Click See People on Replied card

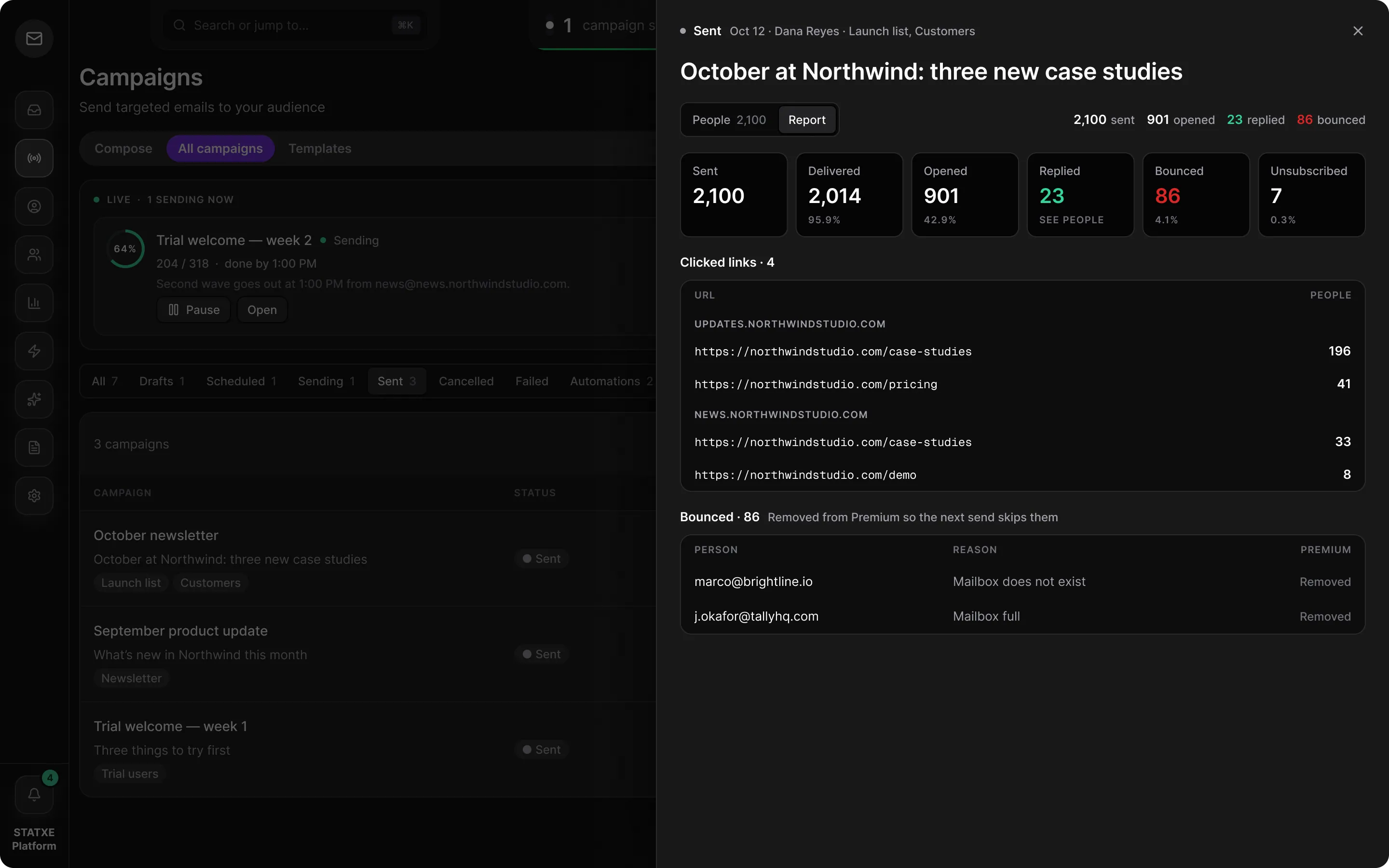click(x=1071, y=220)
